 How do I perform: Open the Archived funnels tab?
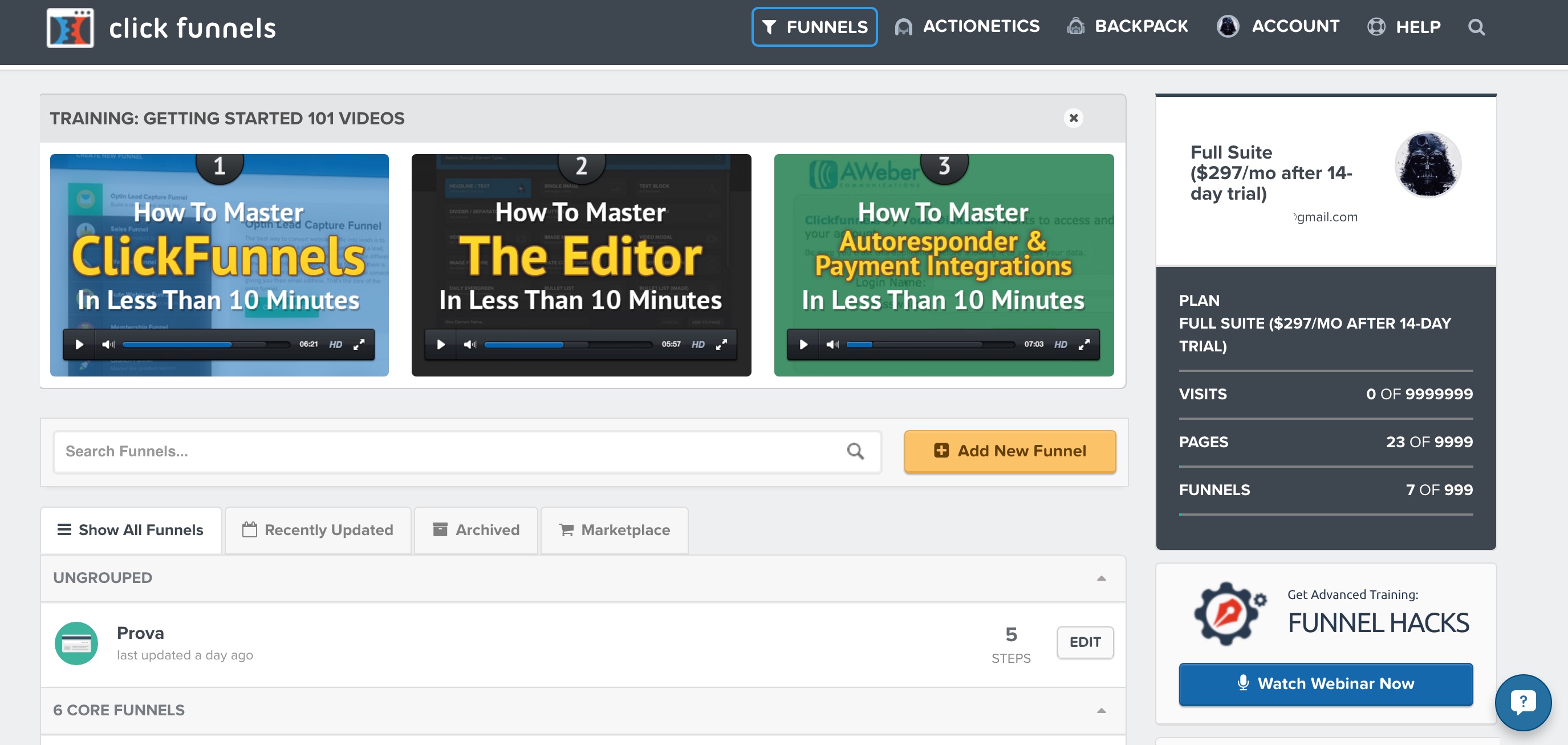click(476, 530)
